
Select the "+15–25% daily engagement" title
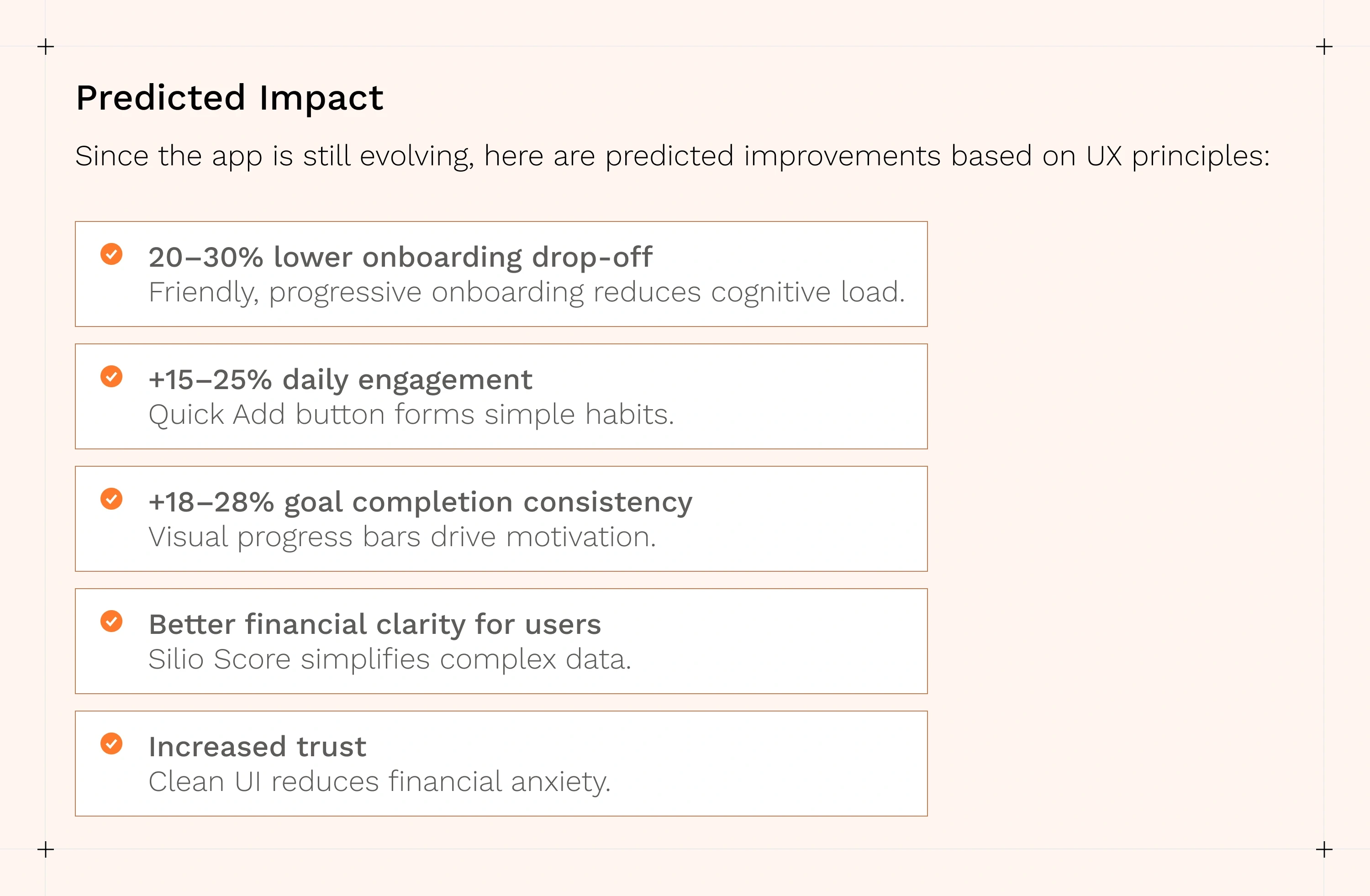click(340, 380)
